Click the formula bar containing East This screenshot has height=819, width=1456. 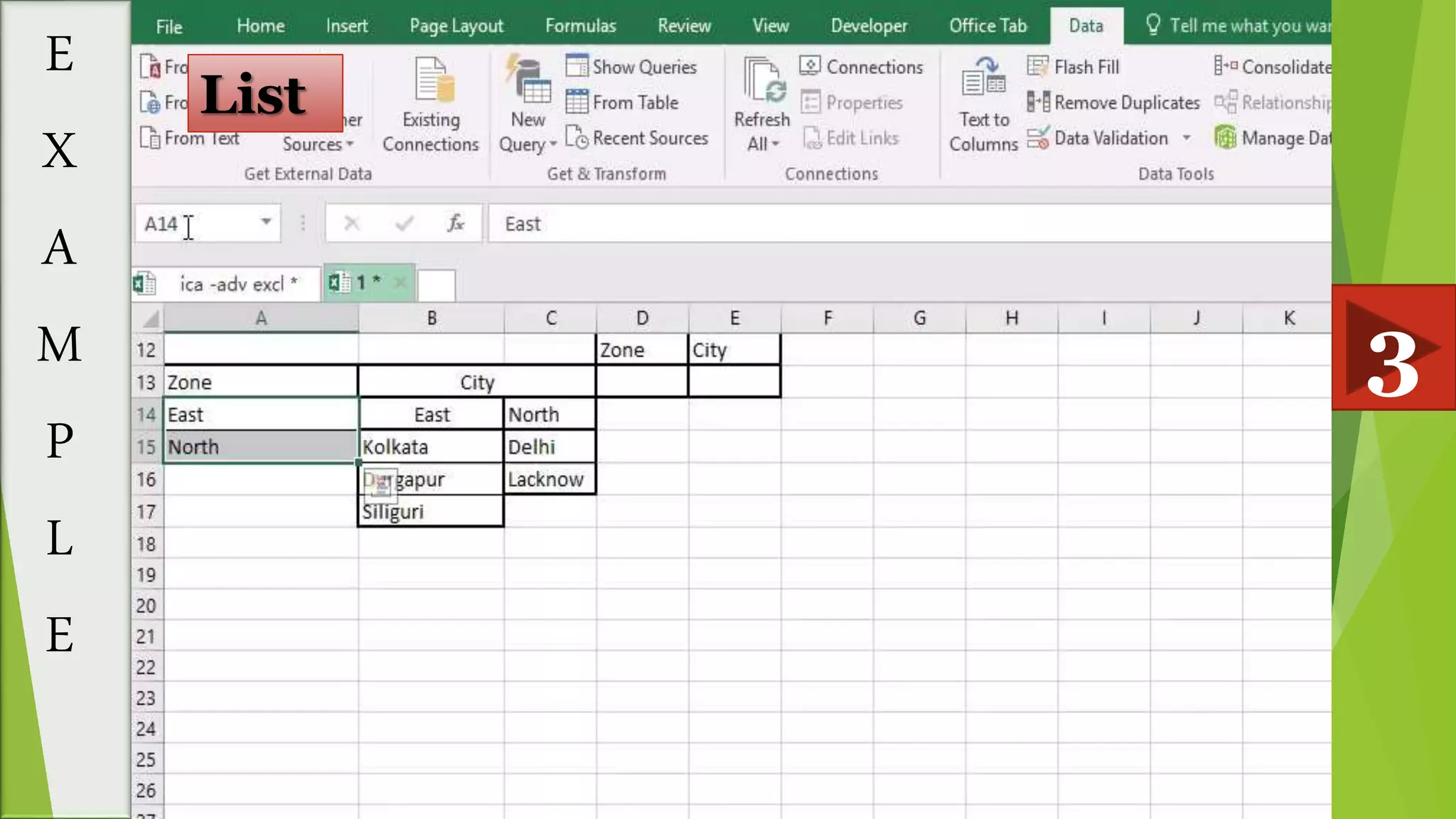(x=853, y=224)
